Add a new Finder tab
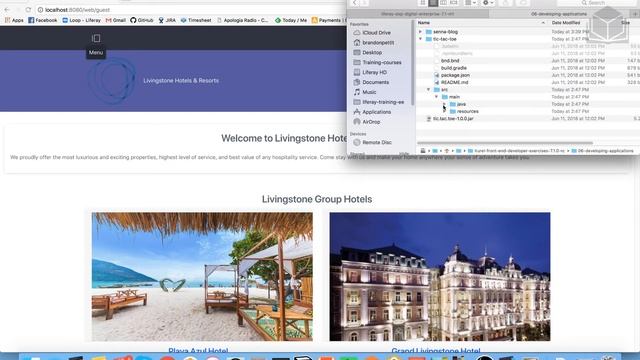640x360 pixels. tap(635, 14)
